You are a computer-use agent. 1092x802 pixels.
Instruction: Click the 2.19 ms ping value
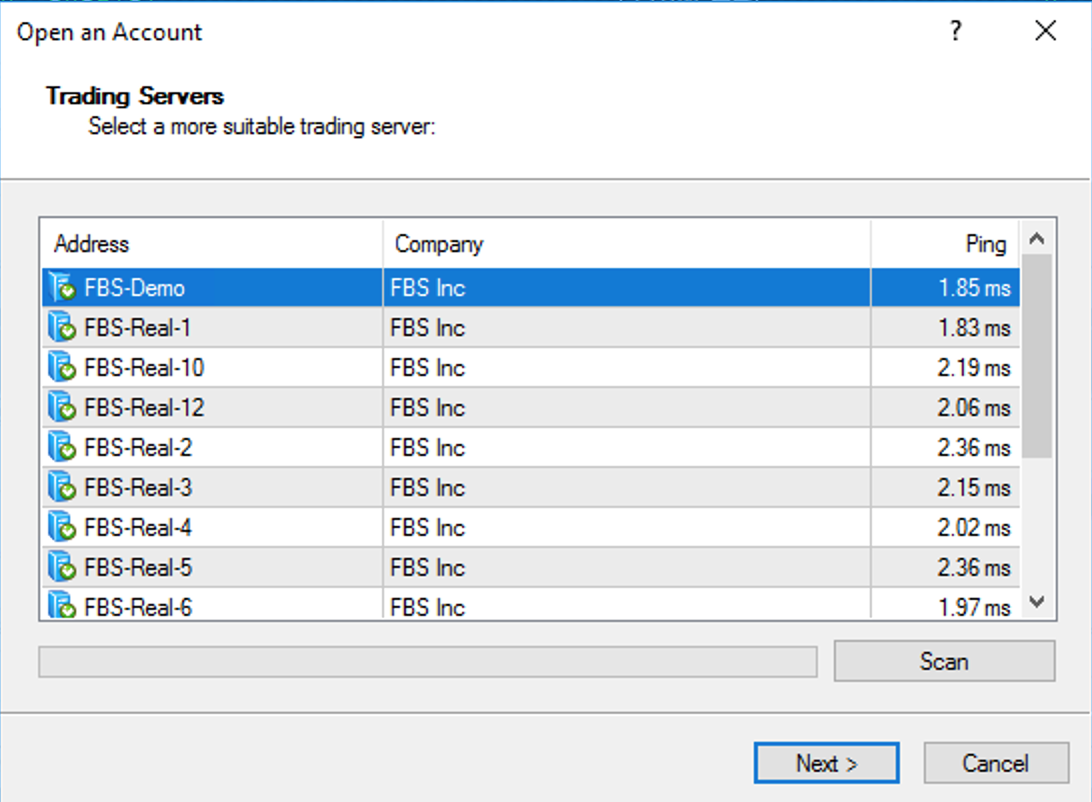pyautogui.click(x=974, y=368)
